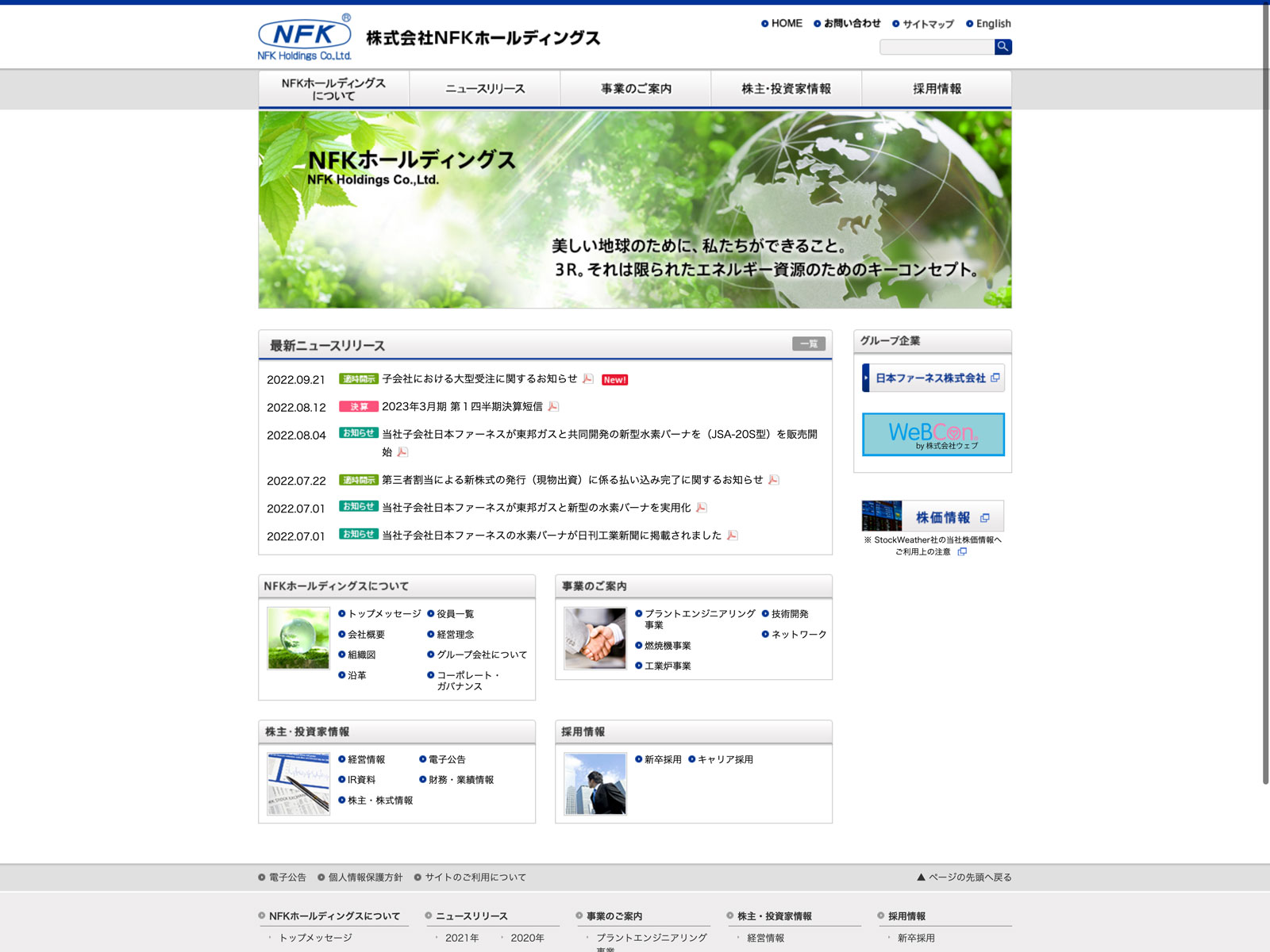Click the NFK Holdings logo
This screenshot has width=1270, height=952.
click(305, 38)
